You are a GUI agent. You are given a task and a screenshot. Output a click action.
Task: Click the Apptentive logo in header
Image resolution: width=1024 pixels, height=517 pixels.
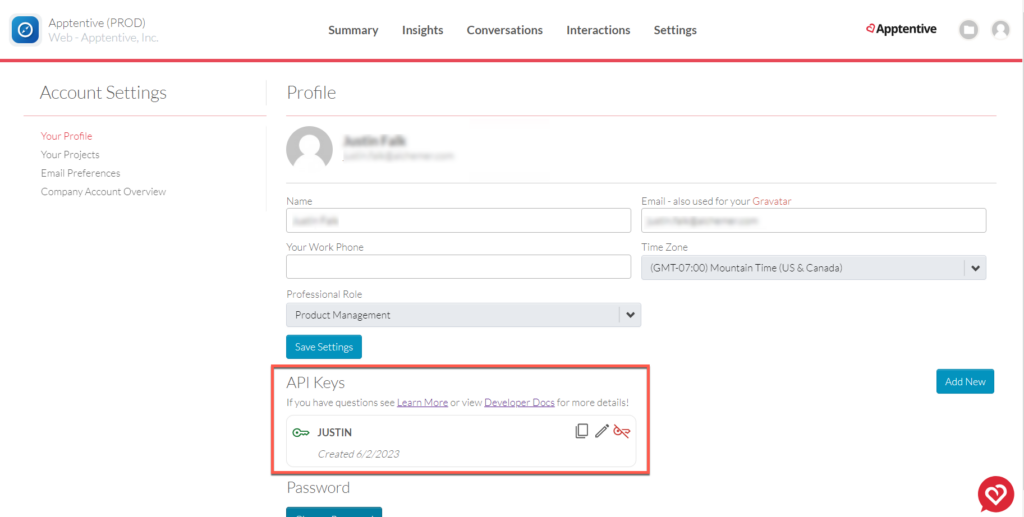pyautogui.click(x=901, y=29)
